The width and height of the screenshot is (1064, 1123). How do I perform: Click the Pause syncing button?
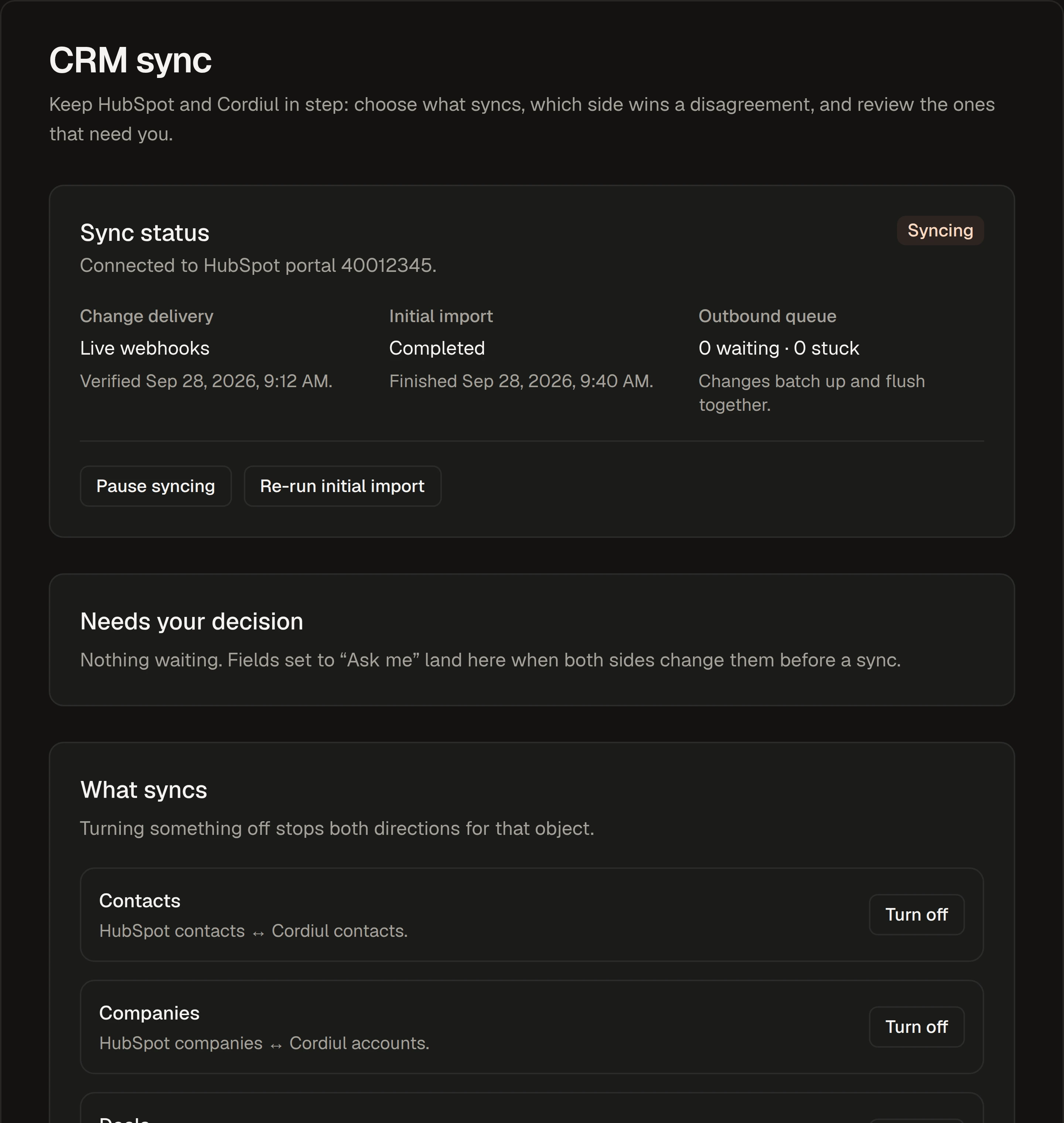pyautogui.click(x=156, y=486)
